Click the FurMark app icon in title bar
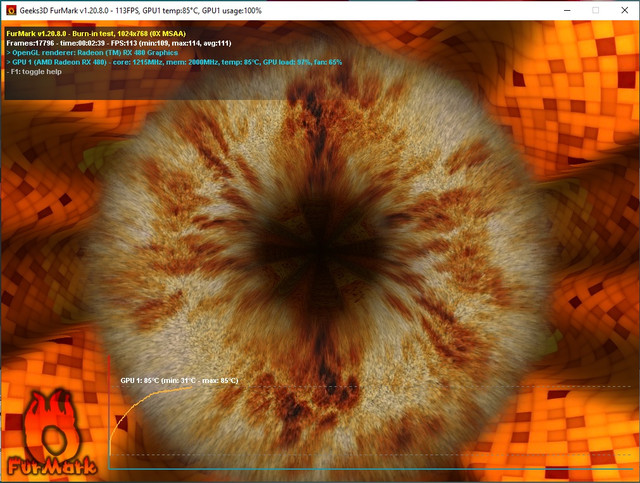The height and width of the screenshot is (483, 640). (11, 10)
